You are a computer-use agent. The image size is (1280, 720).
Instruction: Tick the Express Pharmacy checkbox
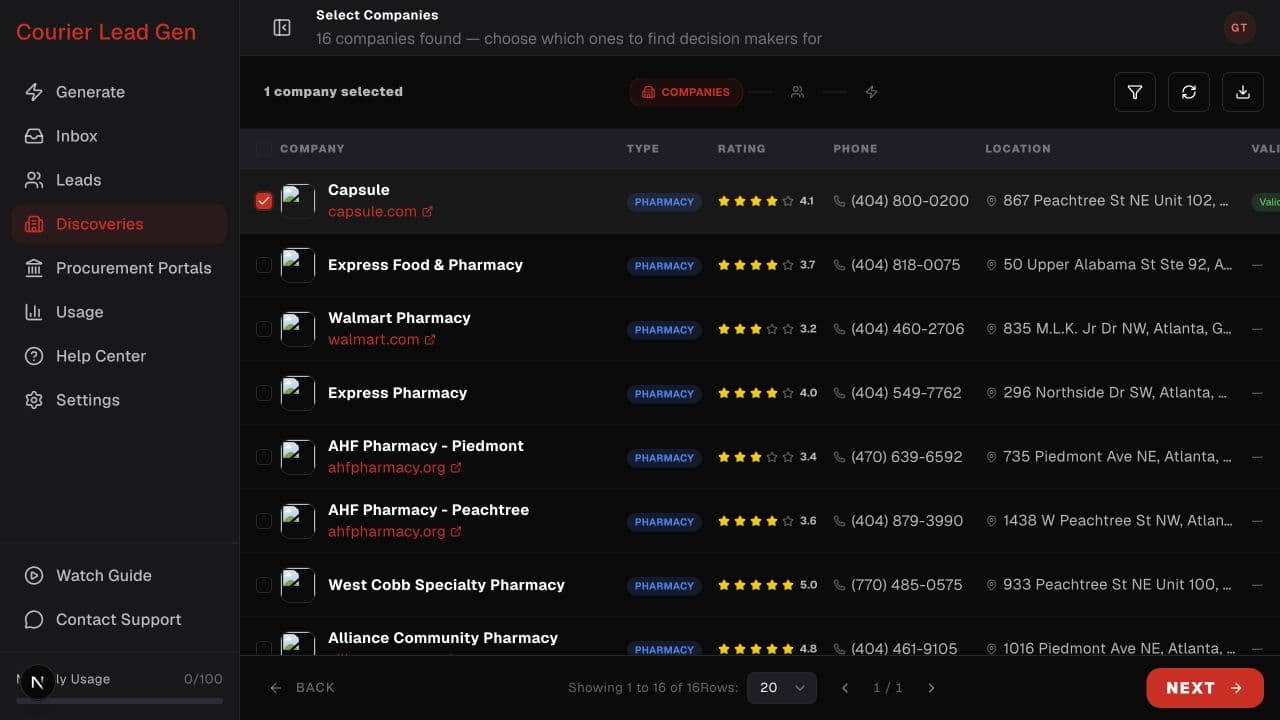click(x=264, y=393)
